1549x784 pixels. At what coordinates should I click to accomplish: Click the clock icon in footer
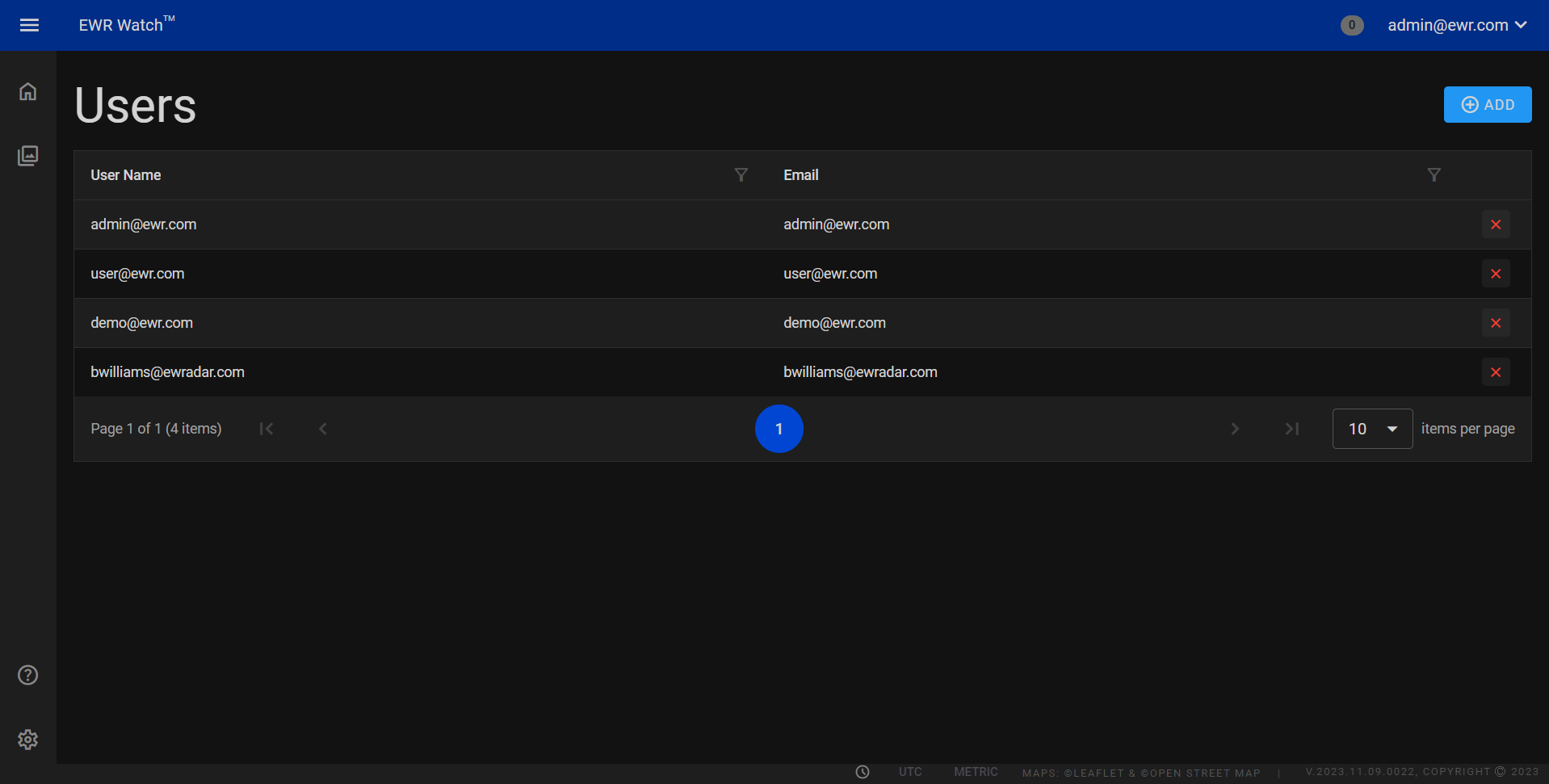(863, 772)
